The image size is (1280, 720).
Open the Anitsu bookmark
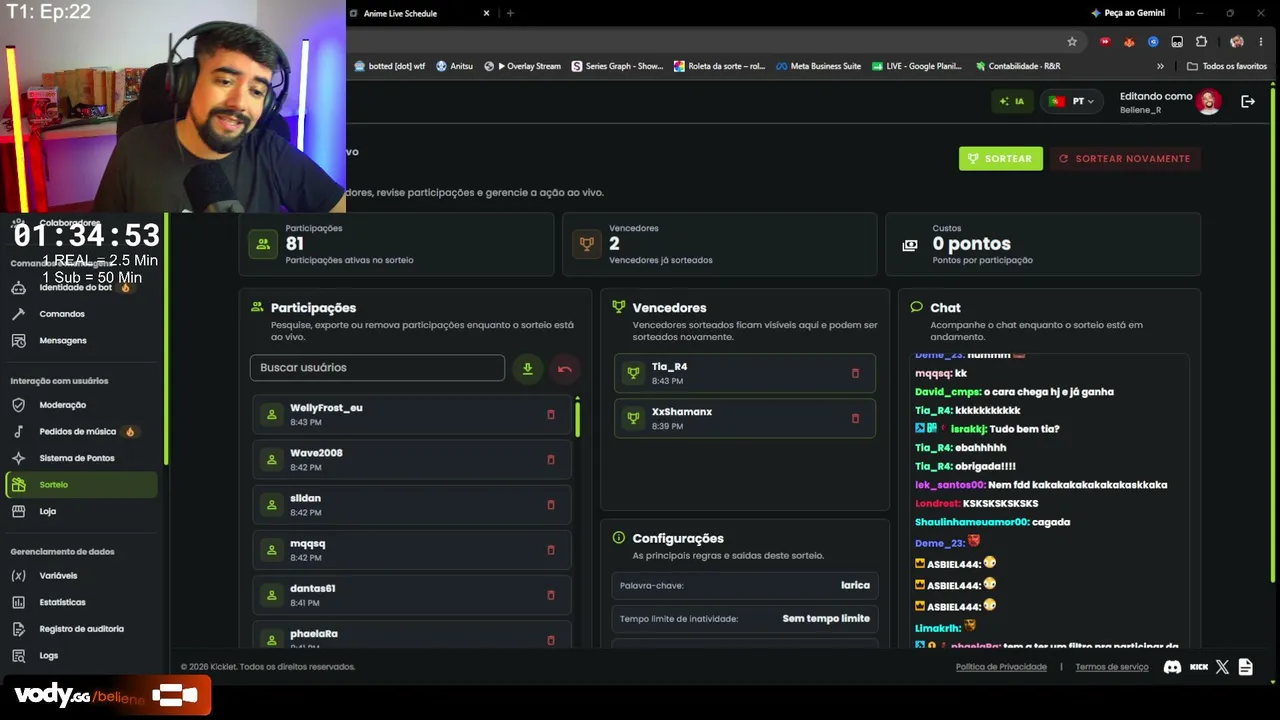(454, 66)
